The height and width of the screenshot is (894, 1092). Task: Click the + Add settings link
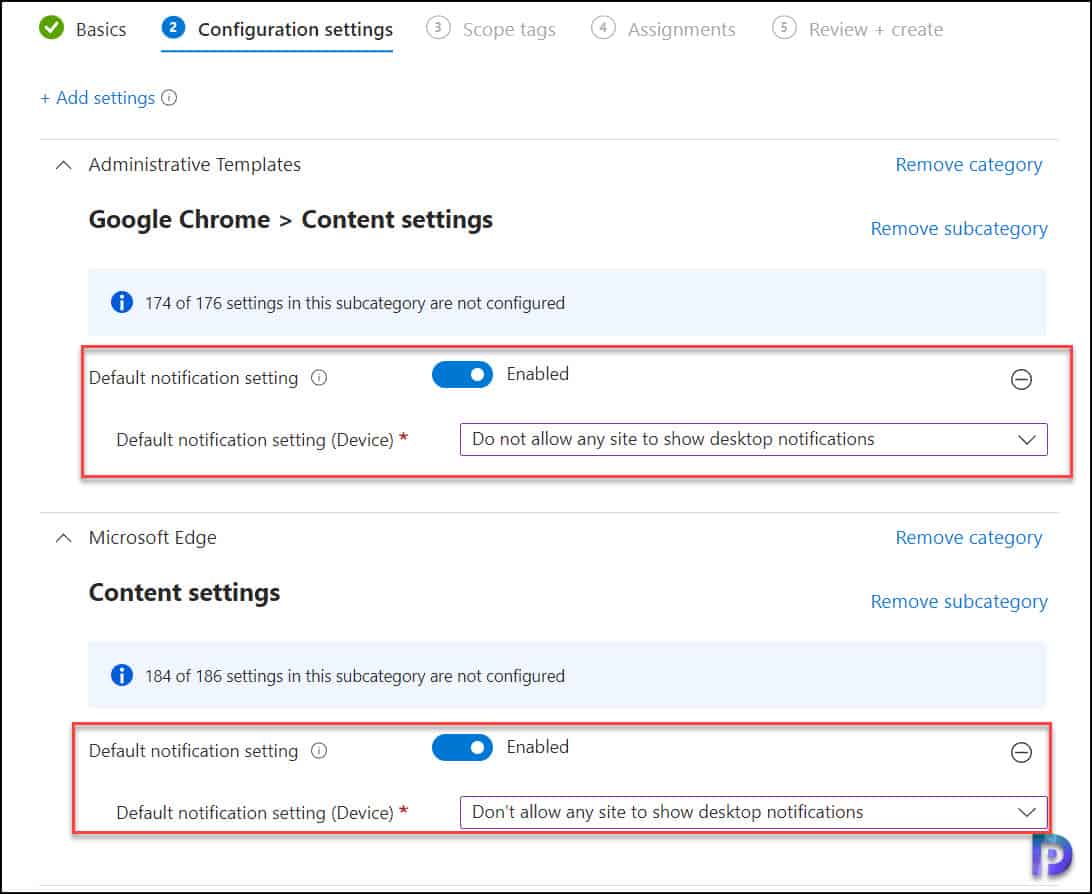(x=98, y=98)
